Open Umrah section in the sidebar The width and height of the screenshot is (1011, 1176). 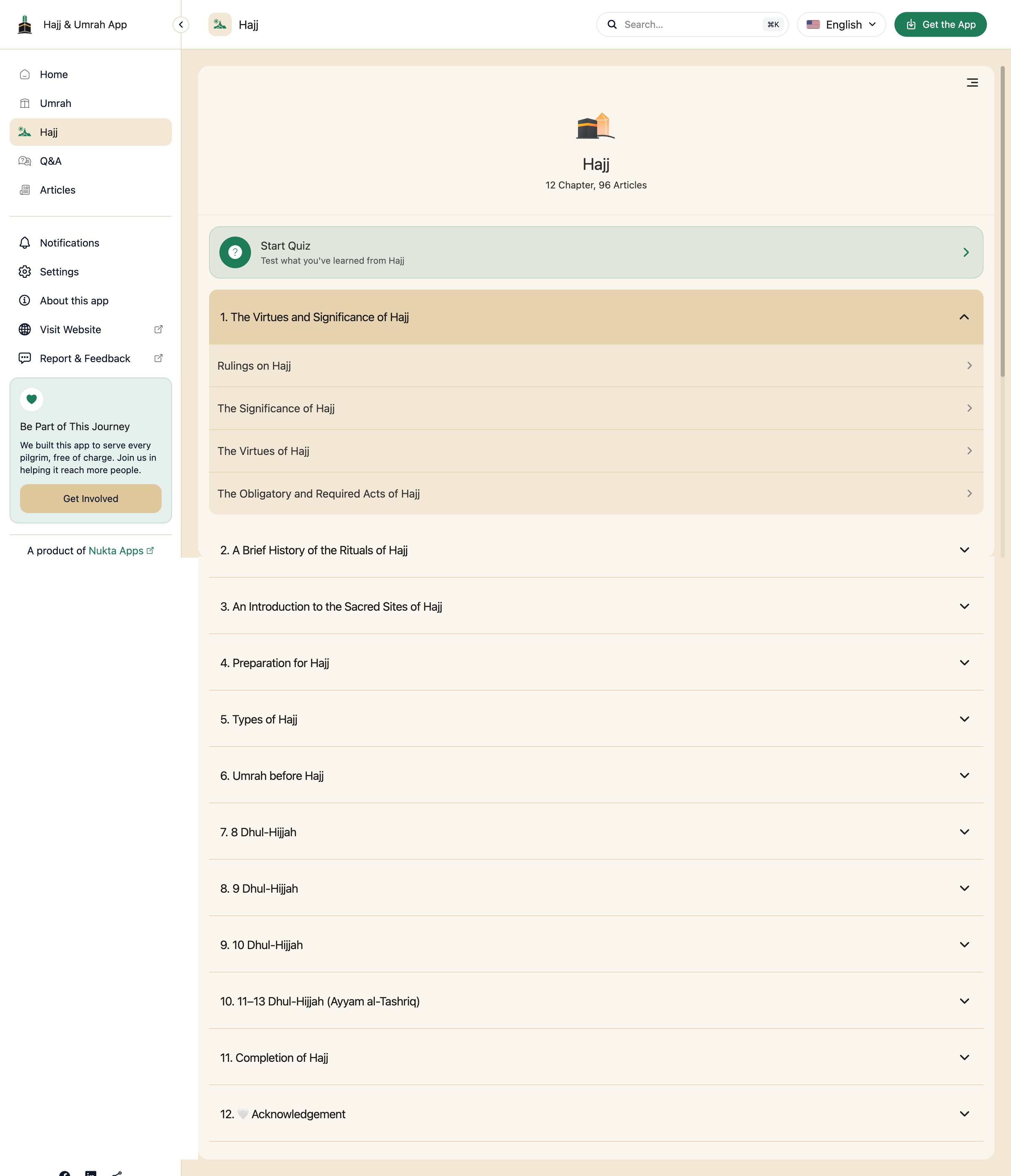point(91,103)
